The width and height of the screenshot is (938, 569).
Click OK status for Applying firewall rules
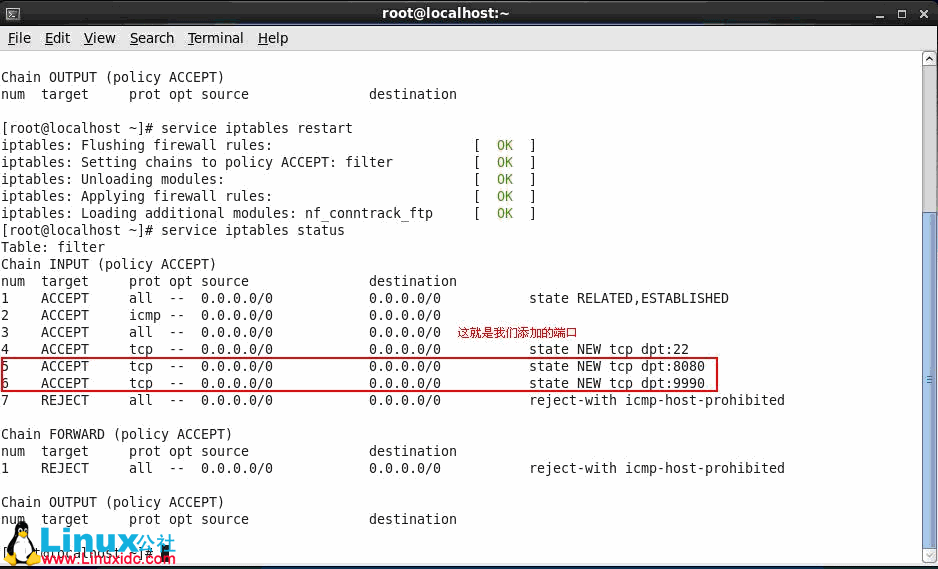click(505, 196)
